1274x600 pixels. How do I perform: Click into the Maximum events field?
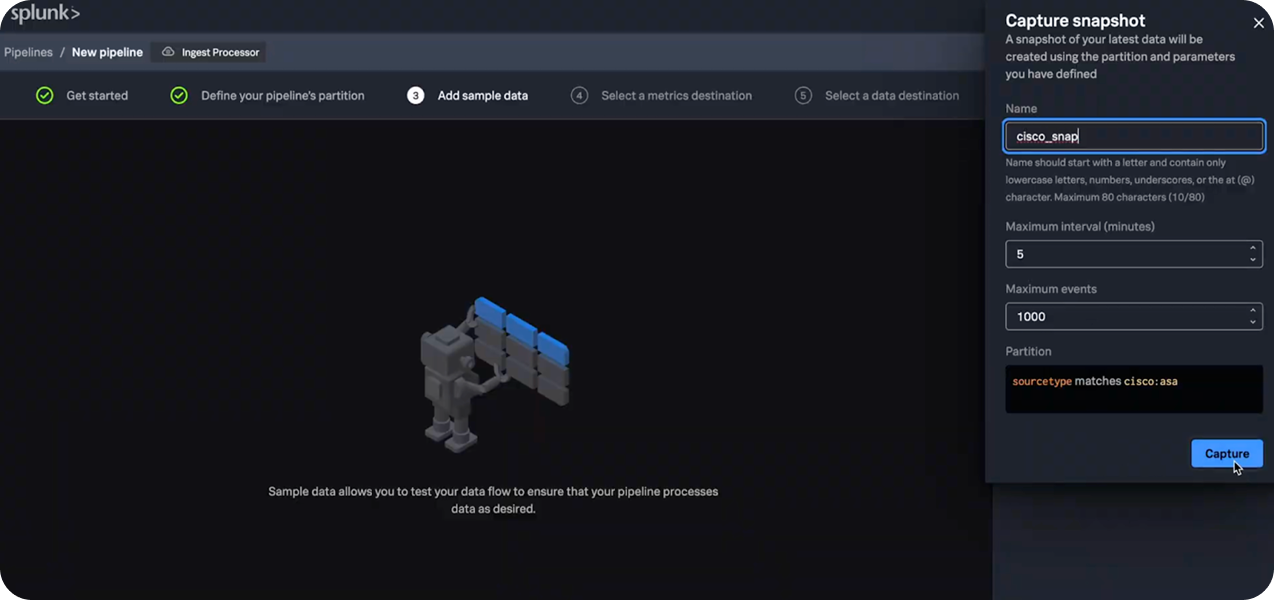pyautogui.click(x=1120, y=316)
